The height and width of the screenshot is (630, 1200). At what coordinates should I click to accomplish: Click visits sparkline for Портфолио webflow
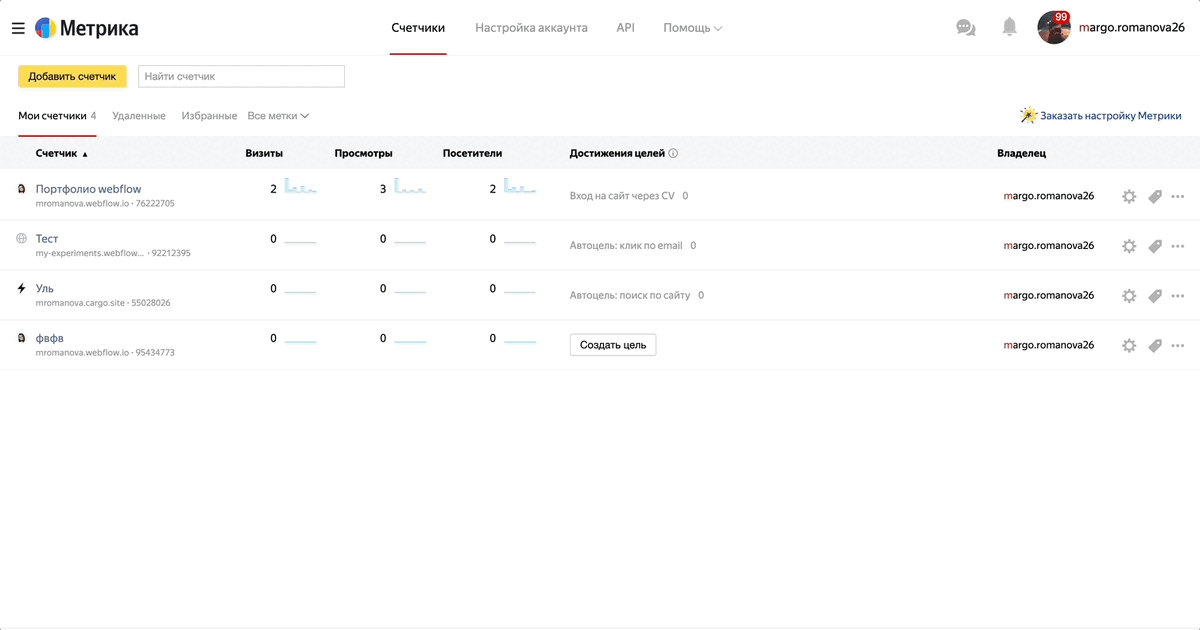click(x=300, y=186)
